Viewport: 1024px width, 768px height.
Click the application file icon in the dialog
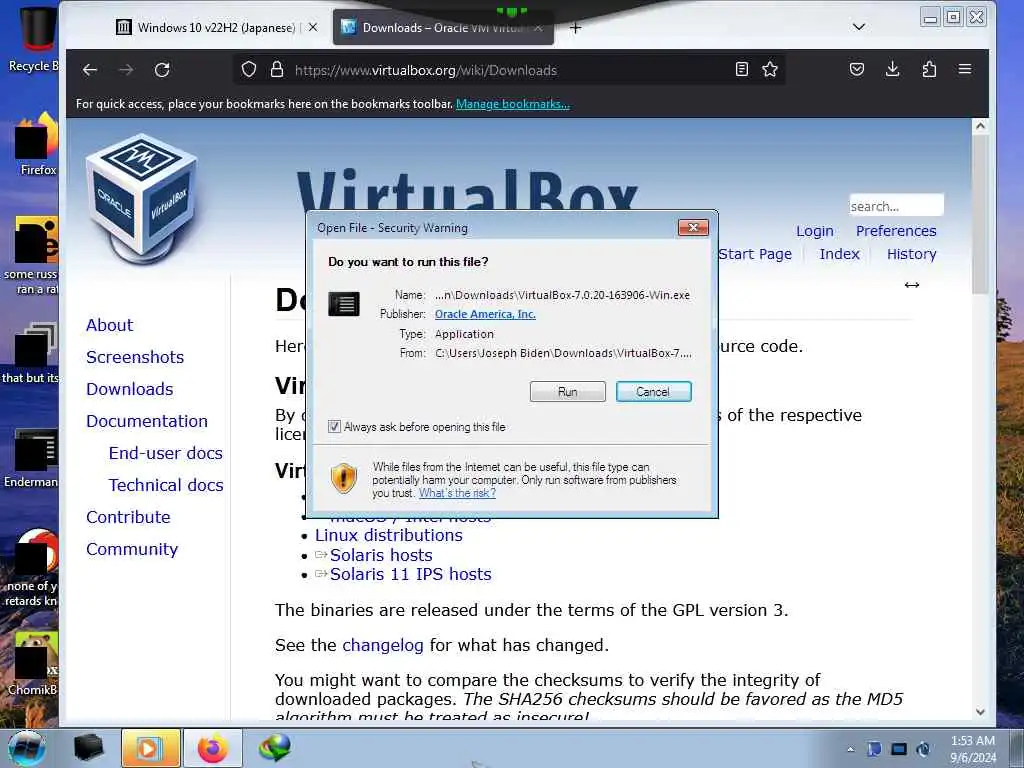click(x=344, y=304)
